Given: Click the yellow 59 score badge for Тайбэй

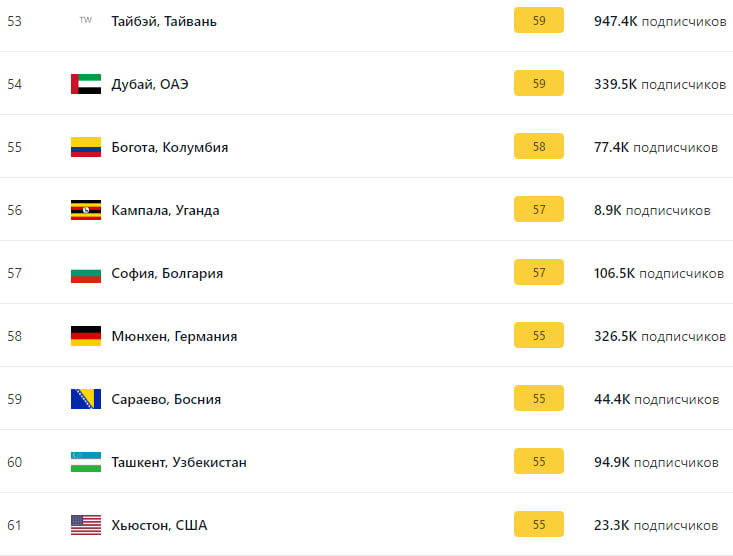Looking at the screenshot, I should (x=539, y=20).
